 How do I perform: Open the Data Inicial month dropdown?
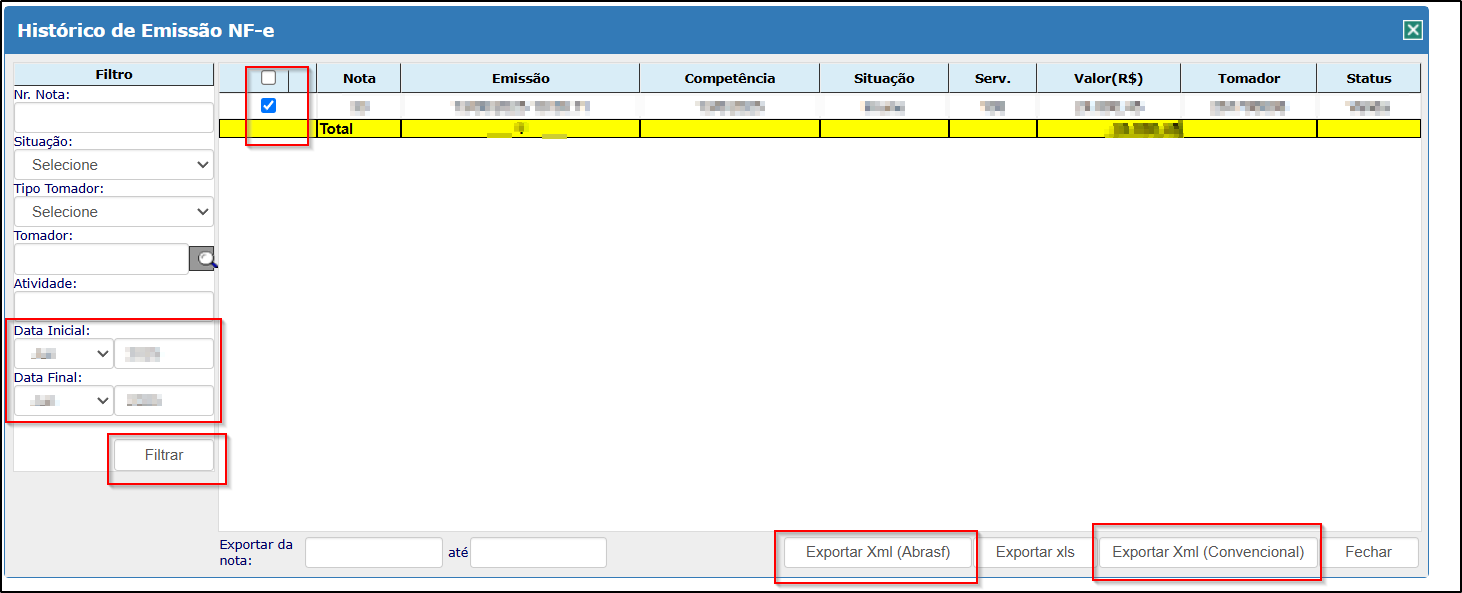(63, 354)
